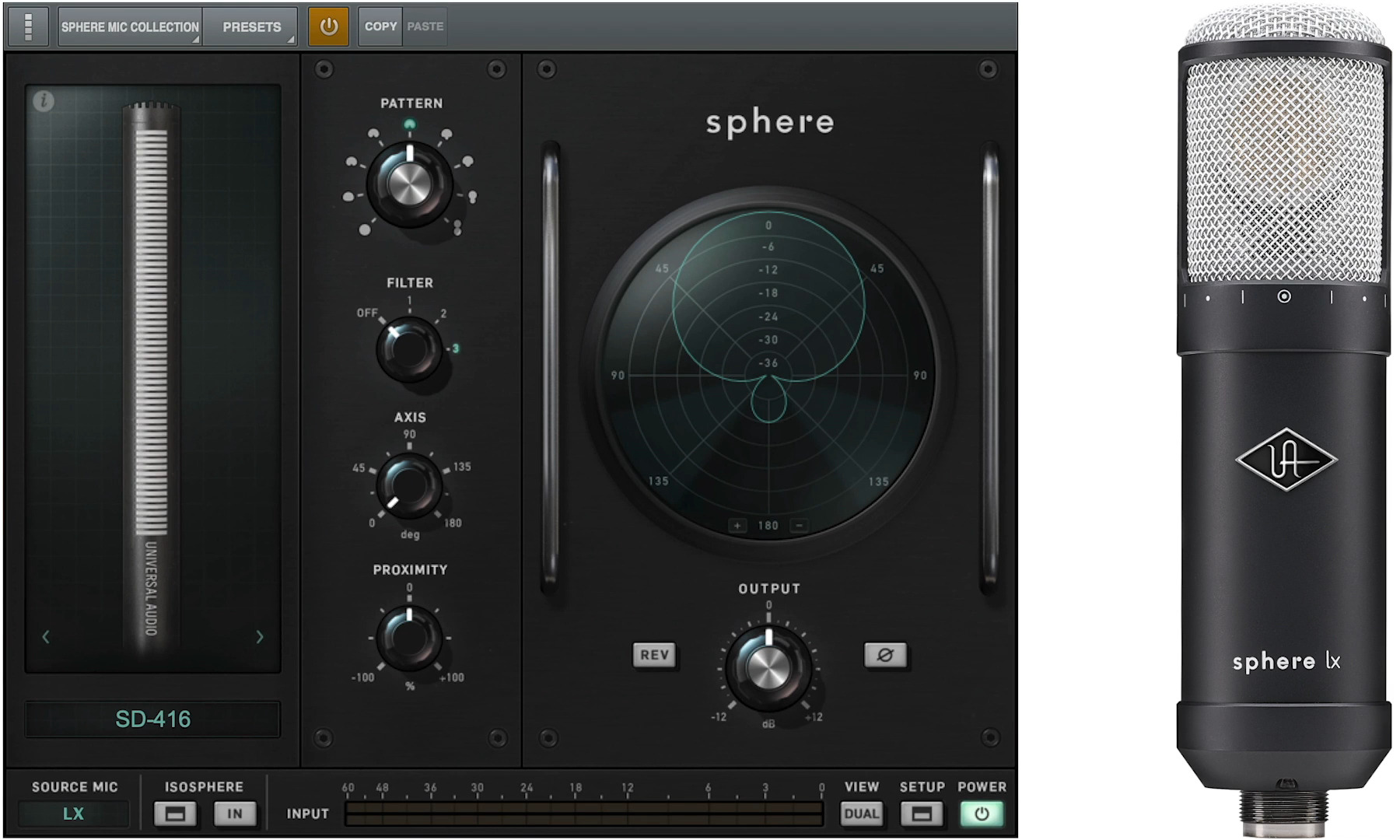Click the sphere logo text
Screen dimensions: 1400x840
tap(770, 124)
